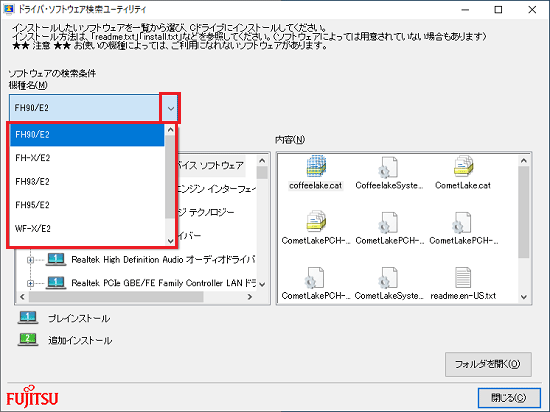Select the CometLake.cat file icon

tap(463, 166)
